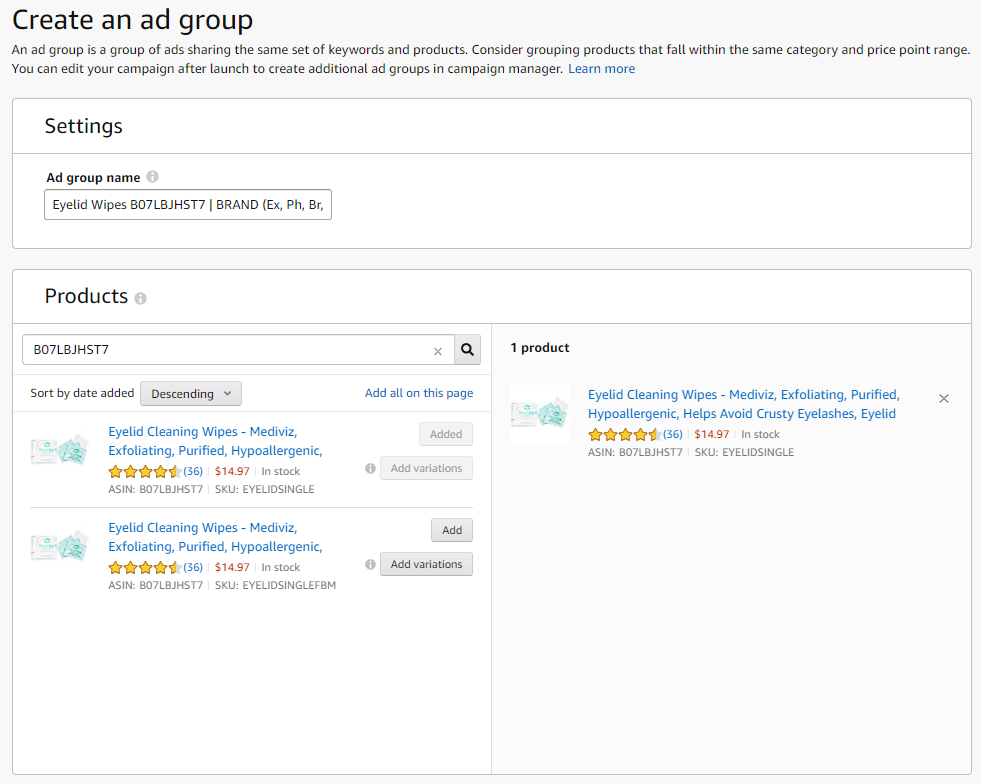Viewport: 981px width, 784px height.
Task: Open the Descending sort order dropdown
Action: click(191, 393)
